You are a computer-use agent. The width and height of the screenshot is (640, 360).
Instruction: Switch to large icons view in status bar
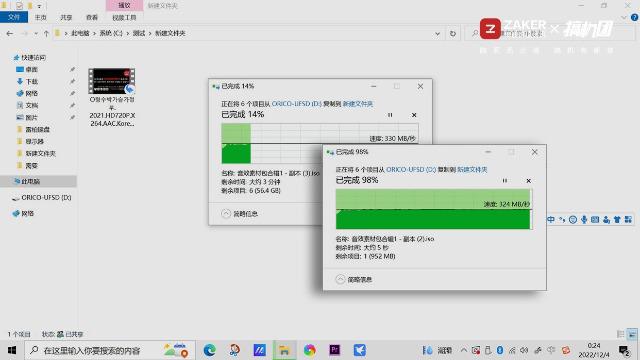[632, 334]
